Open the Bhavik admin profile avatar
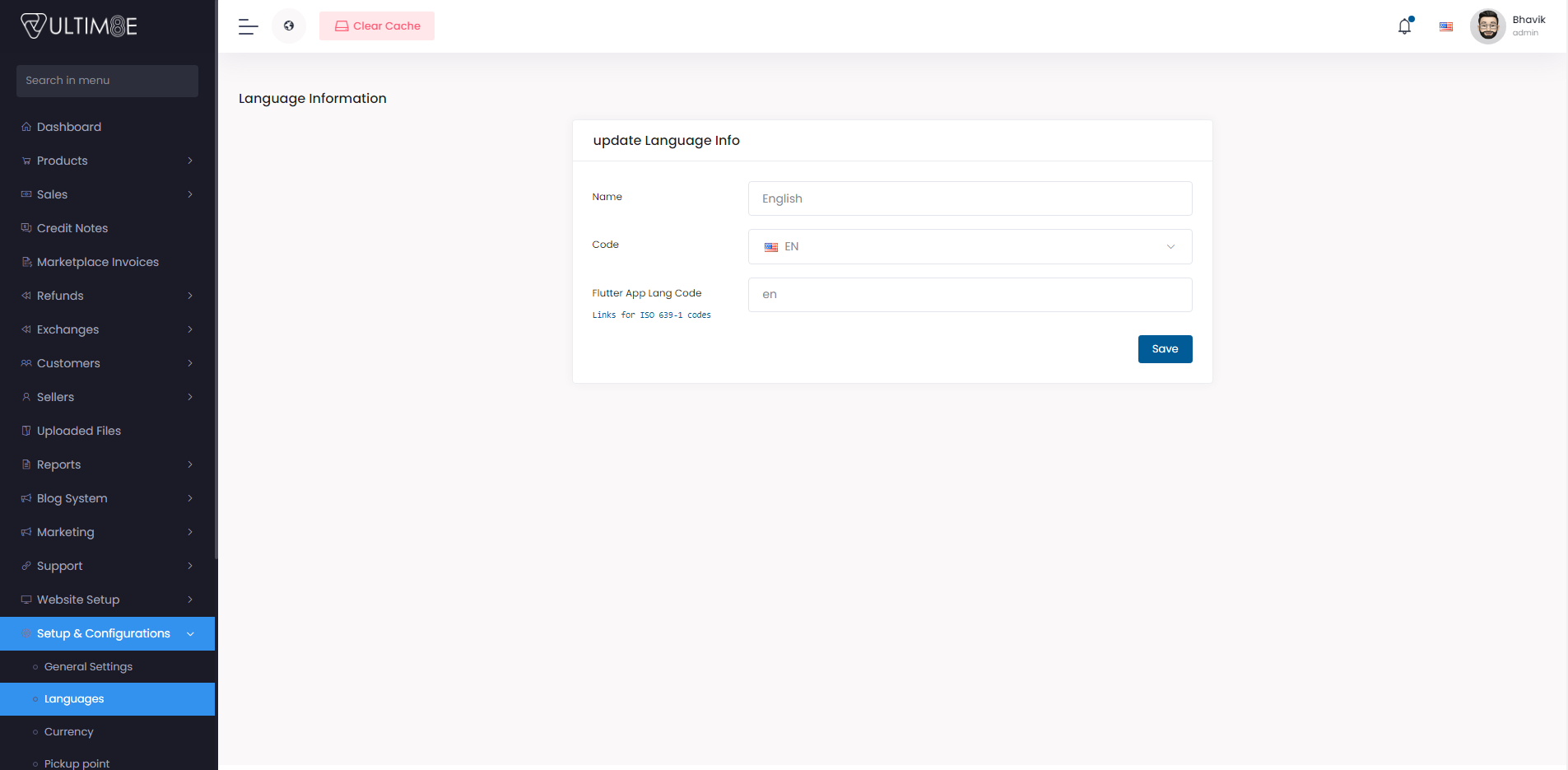The image size is (1568, 770). [x=1487, y=26]
